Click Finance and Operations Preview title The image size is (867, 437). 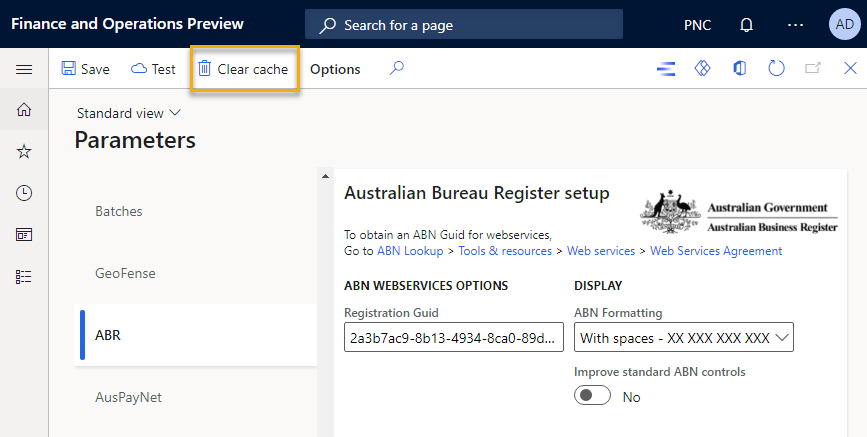pos(127,24)
